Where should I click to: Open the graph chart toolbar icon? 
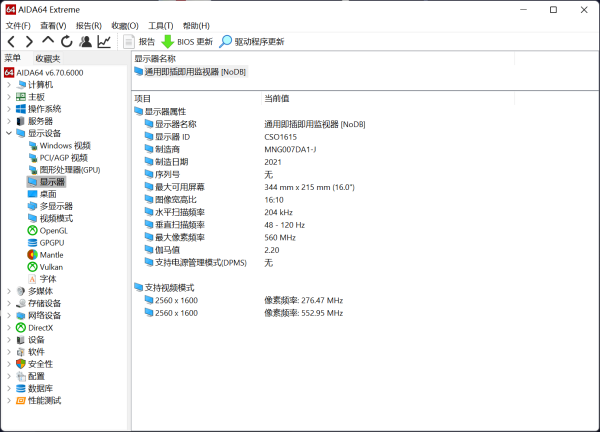click(x=104, y=41)
